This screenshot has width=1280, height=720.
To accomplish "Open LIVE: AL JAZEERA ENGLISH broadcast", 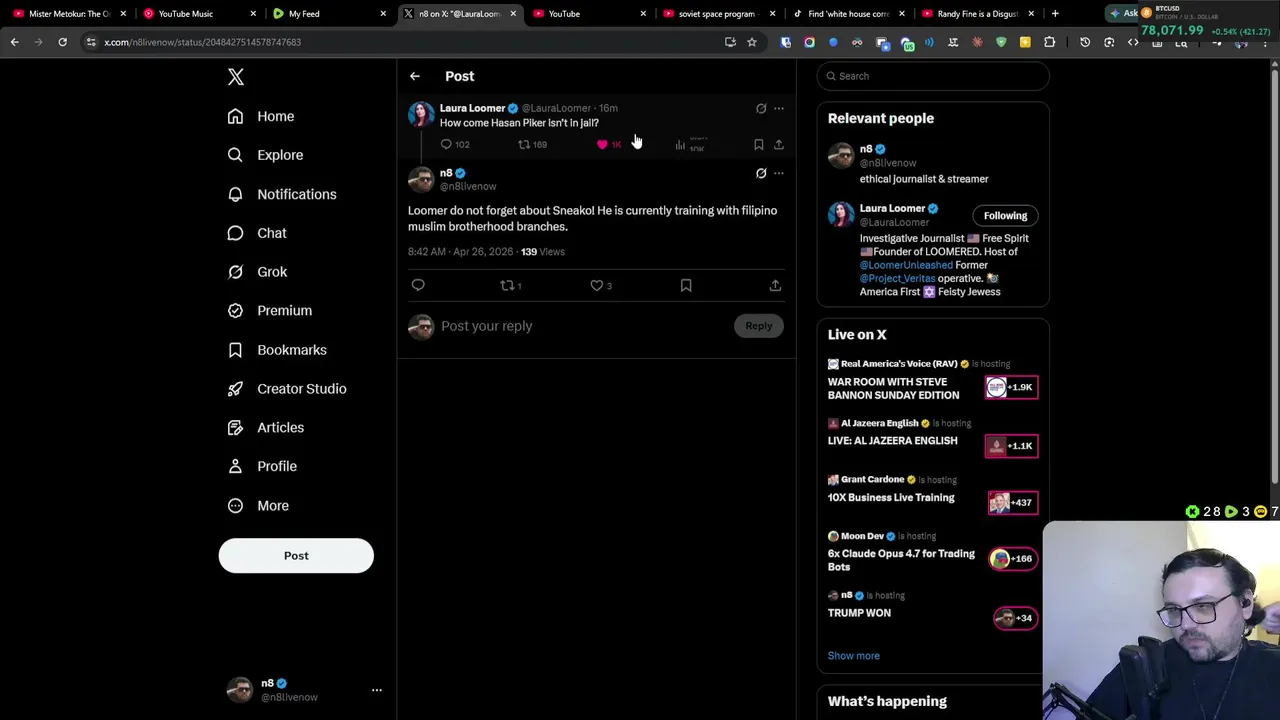I will 893,441.
